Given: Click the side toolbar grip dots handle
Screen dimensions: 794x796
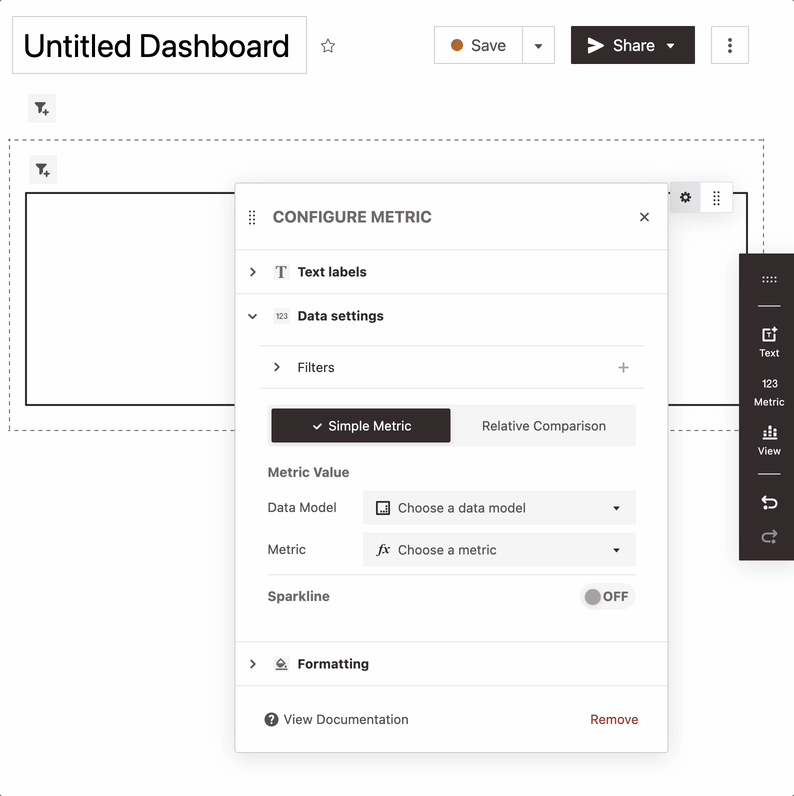Looking at the screenshot, I should click(769, 279).
